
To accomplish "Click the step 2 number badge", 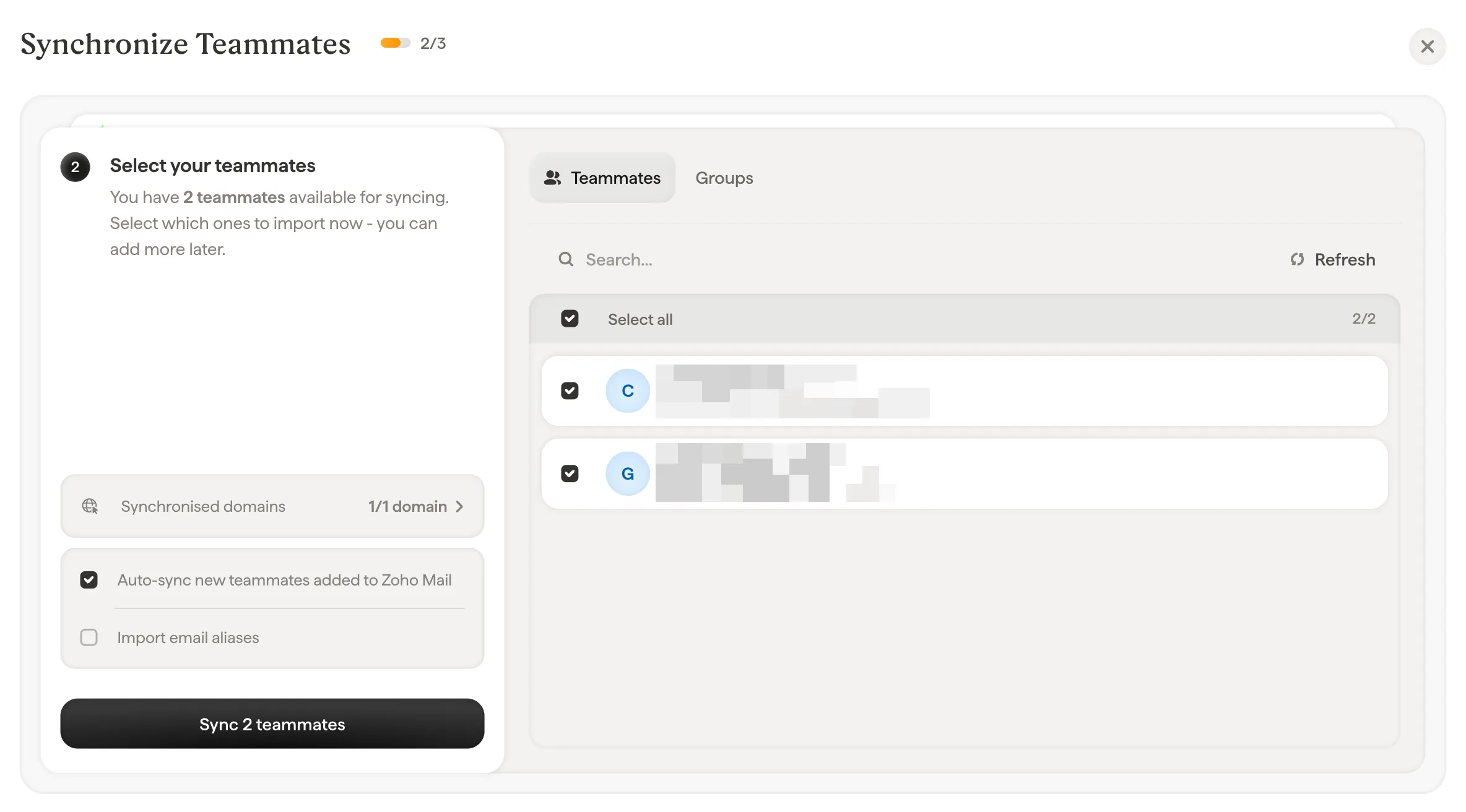I will [76, 167].
